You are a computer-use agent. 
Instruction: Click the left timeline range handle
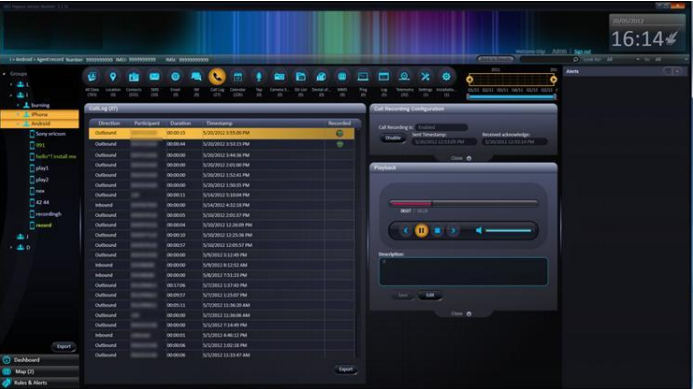coord(470,80)
